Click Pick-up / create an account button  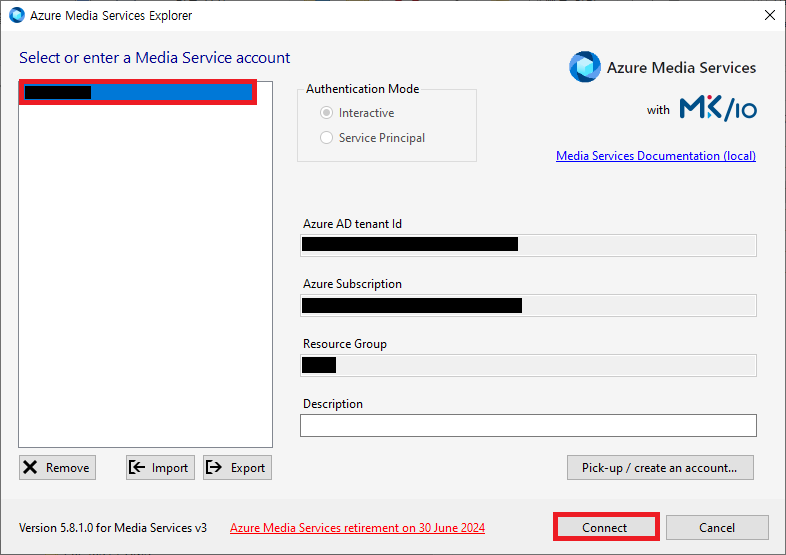(660, 468)
